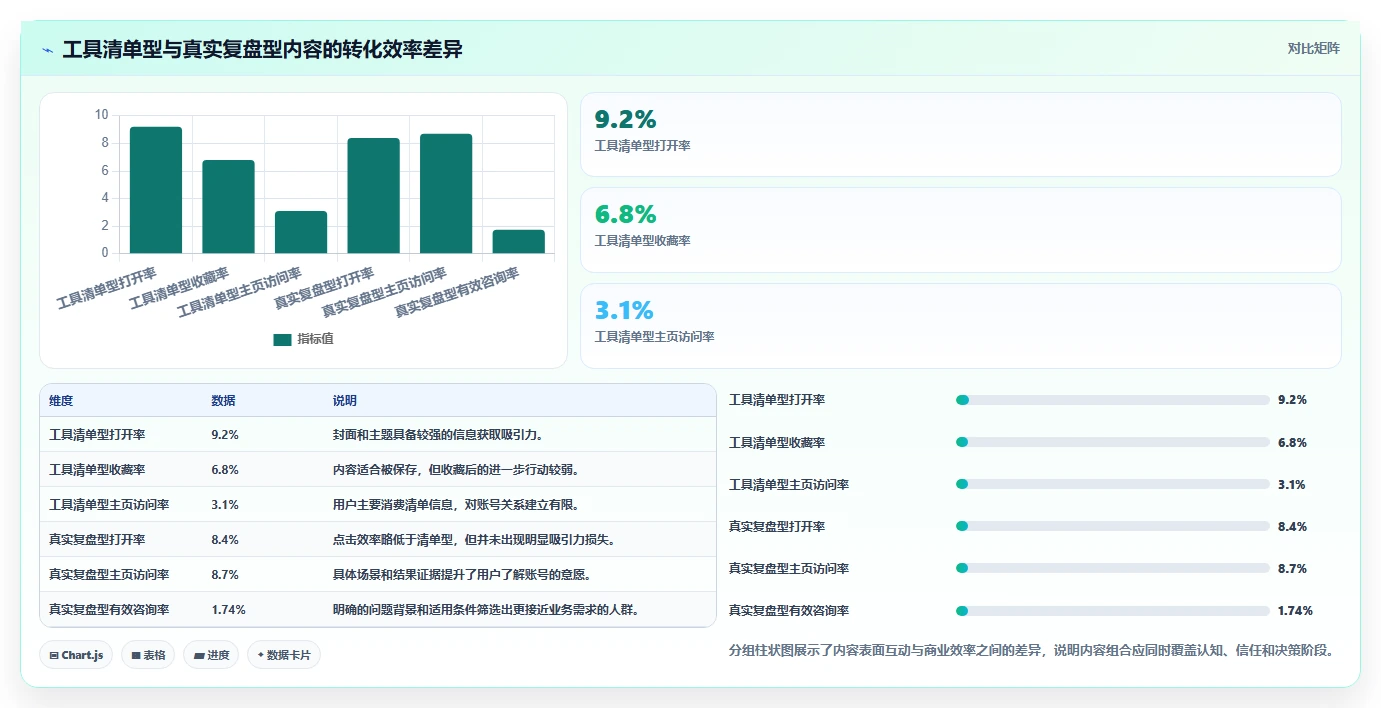
Task: Click the 工具清单型打开率 progress bar
Action: pos(1113,400)
